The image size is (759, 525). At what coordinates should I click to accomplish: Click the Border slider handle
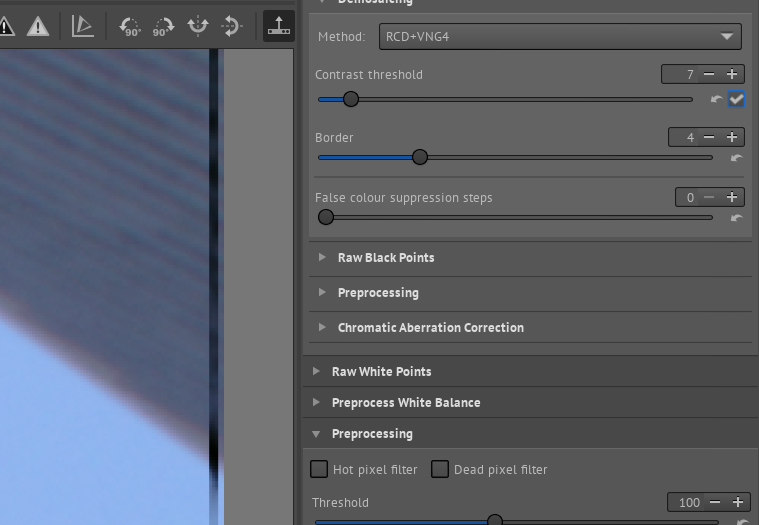[x=420, y=157]
